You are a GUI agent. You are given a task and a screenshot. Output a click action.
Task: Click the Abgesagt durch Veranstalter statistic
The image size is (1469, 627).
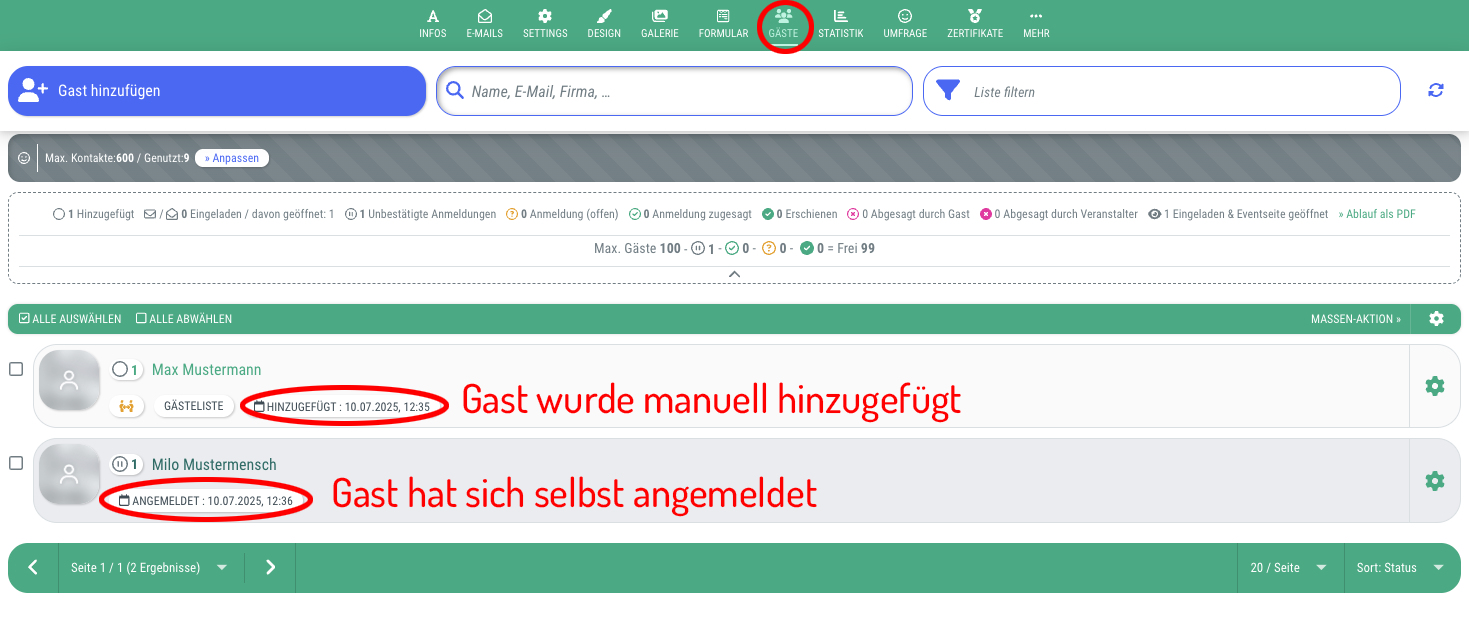pos(1059,214)
